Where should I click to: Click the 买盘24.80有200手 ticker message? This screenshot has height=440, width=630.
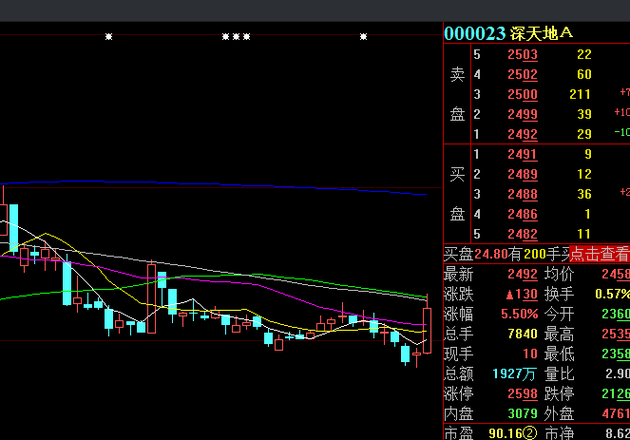pyautogui.click(x=506, y=254)
